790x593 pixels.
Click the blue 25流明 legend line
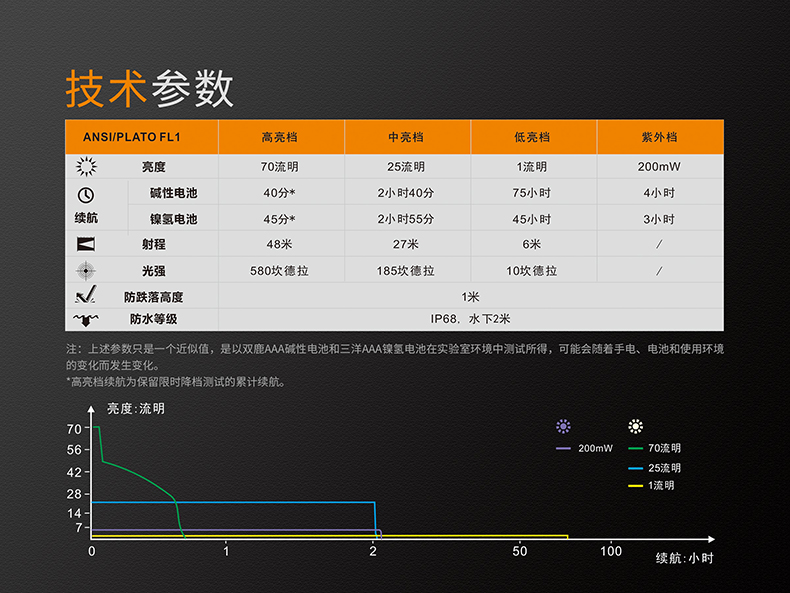point(636,468)
